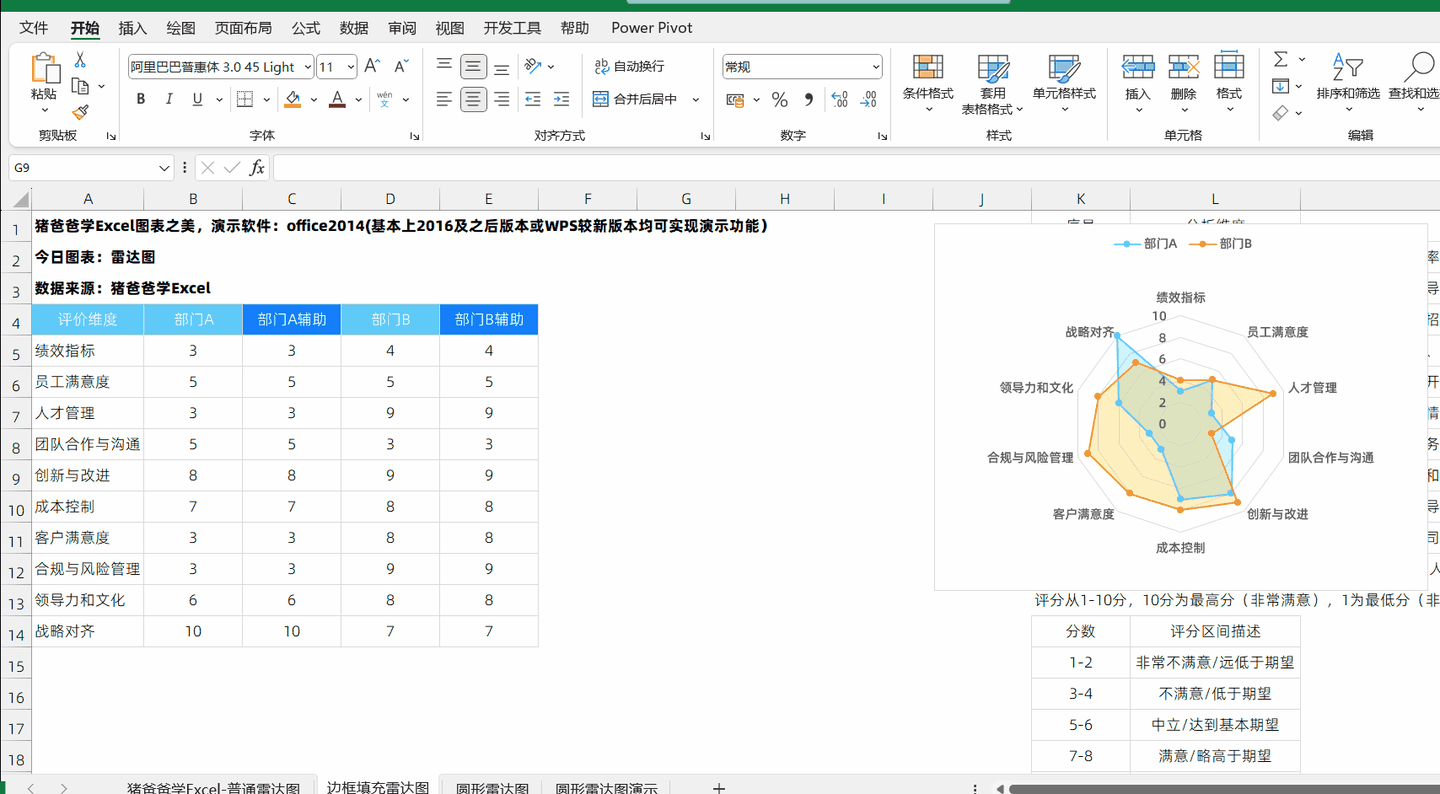Screen dimensions: 1440x794
Task: Open the 圆形雷达图 sheet tab
Action: tap(491, 786)
